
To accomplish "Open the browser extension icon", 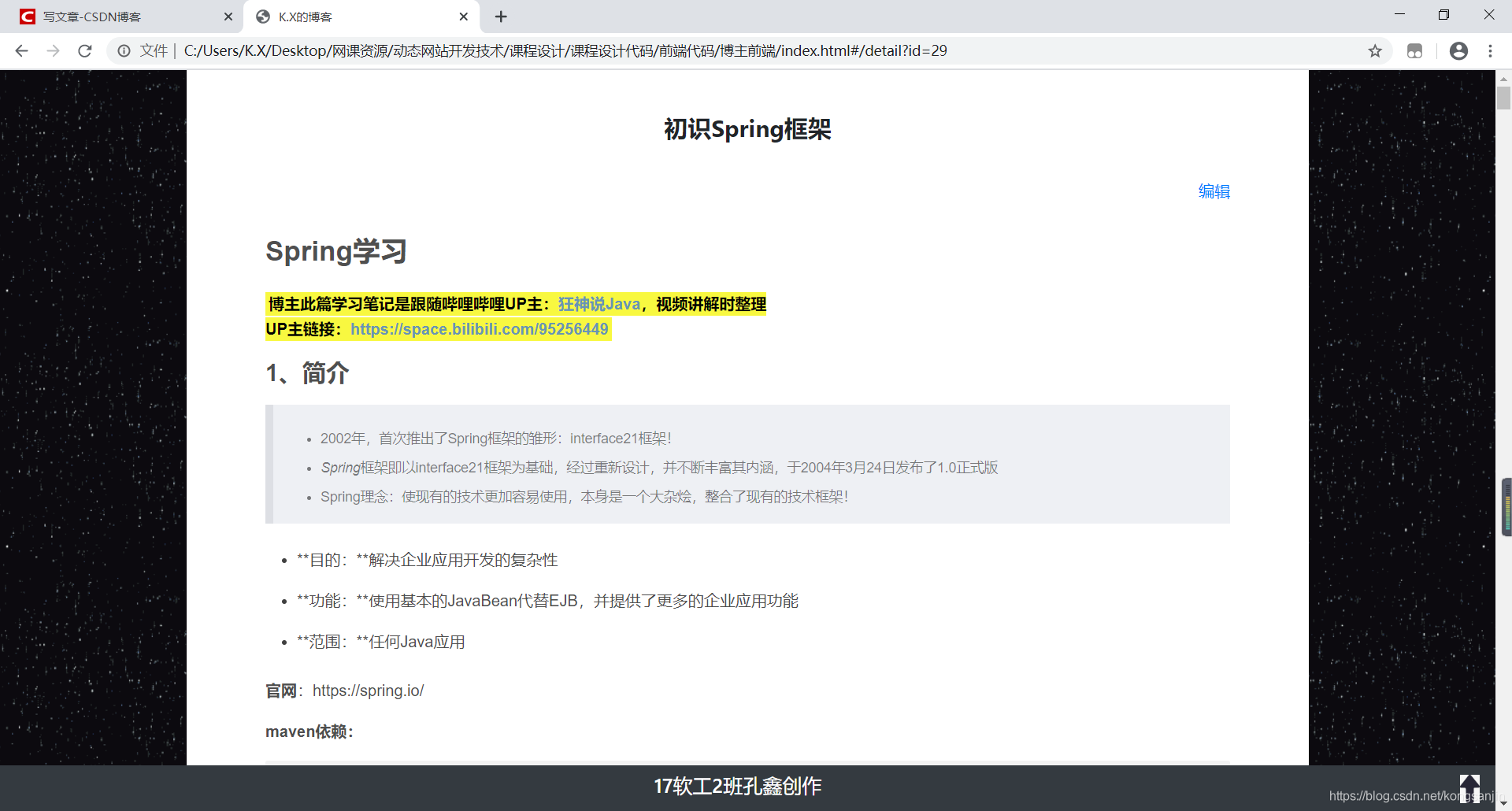I will pos(1414,51).
